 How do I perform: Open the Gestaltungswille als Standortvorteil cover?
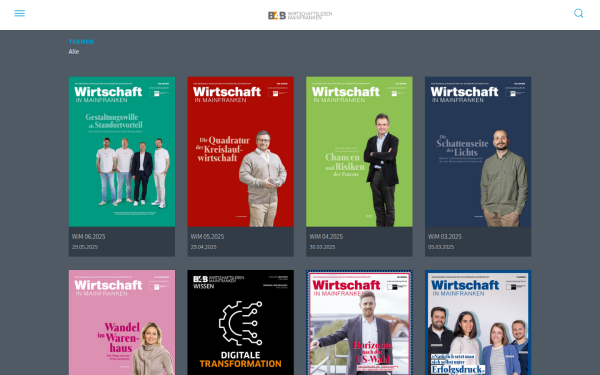122,152
